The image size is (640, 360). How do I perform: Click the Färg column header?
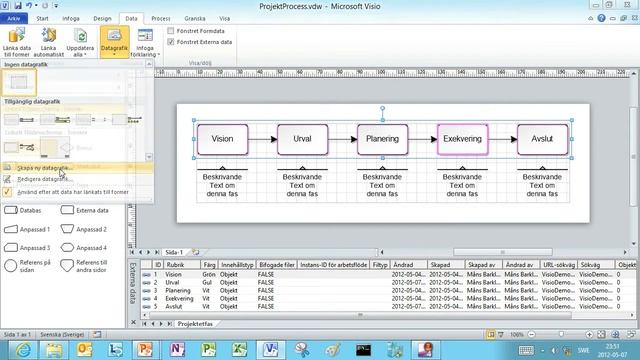point(209,265)
